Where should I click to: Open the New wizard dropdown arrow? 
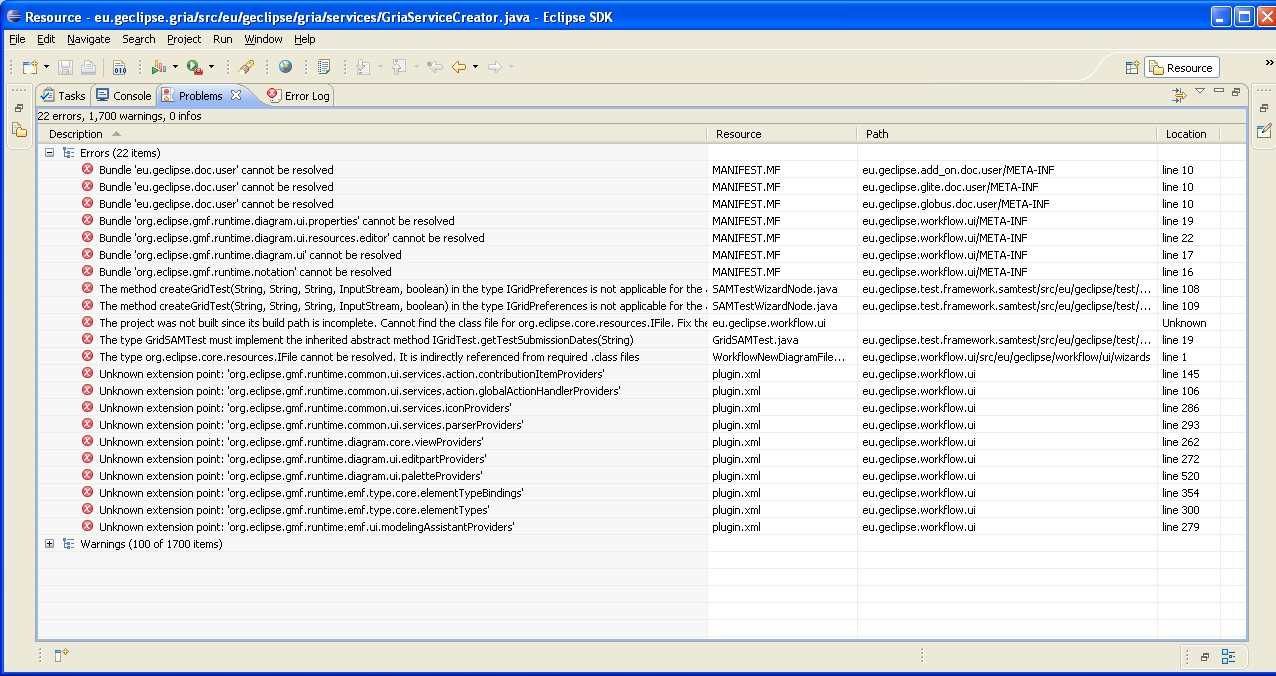pyautogui.click(x=46, y=67)
